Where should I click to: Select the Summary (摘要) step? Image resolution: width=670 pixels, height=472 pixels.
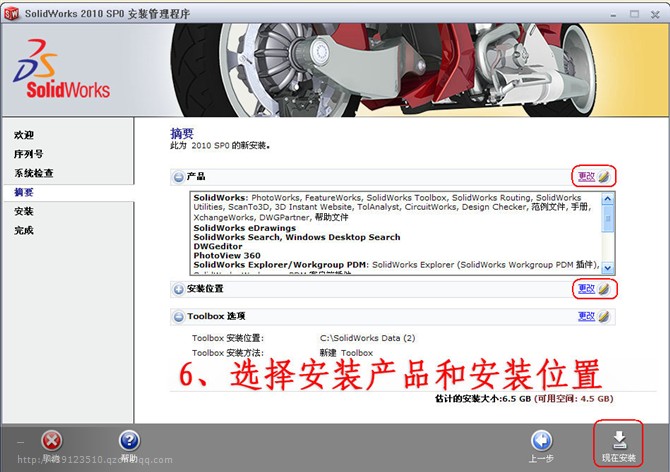(24, 192)
